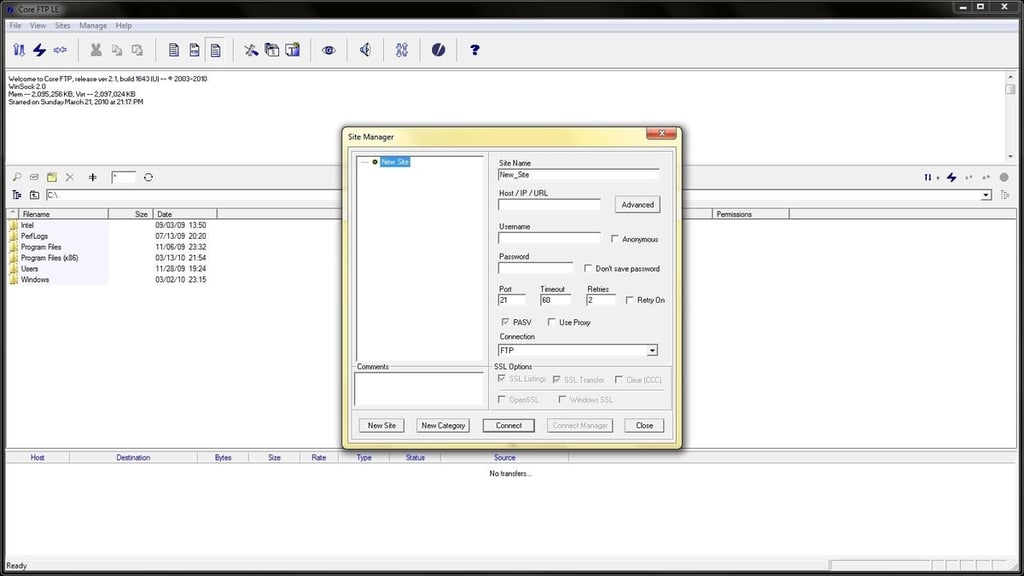Enable the Use Proxy checkbox
1024x576 pixels.
(x=551, y=322)
